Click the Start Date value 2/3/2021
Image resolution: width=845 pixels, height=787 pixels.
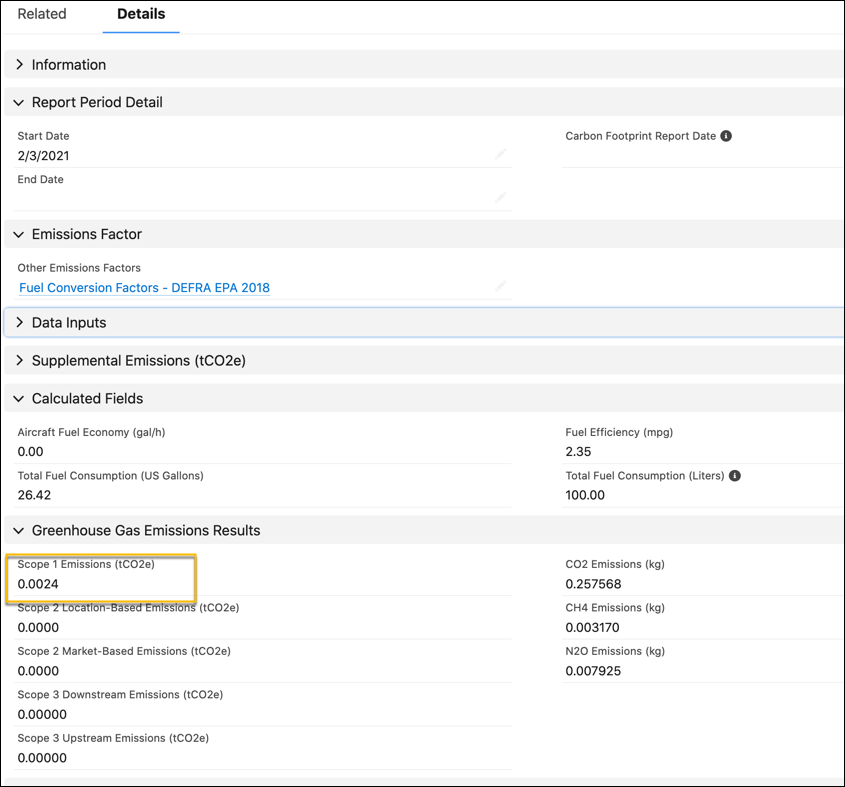coord(43,156)
